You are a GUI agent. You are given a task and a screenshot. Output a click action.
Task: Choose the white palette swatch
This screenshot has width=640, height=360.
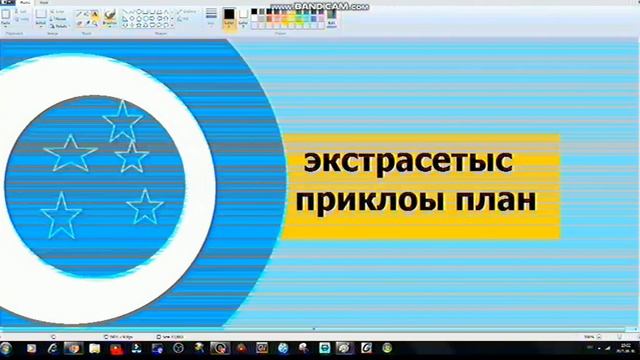tap(254, 18)
